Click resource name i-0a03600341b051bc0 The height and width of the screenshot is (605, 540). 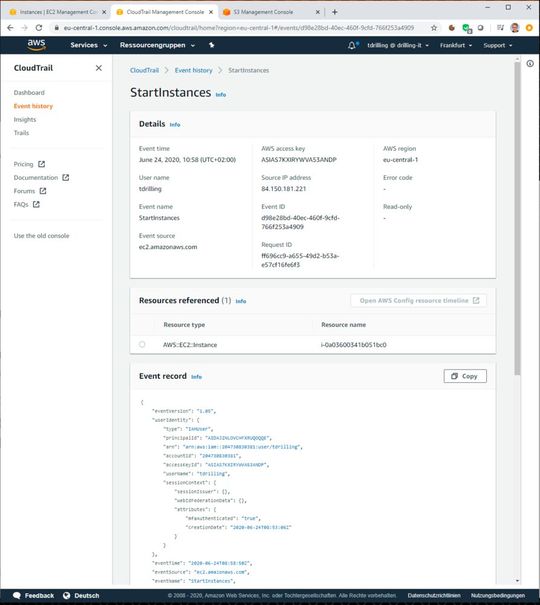[354, 345]
